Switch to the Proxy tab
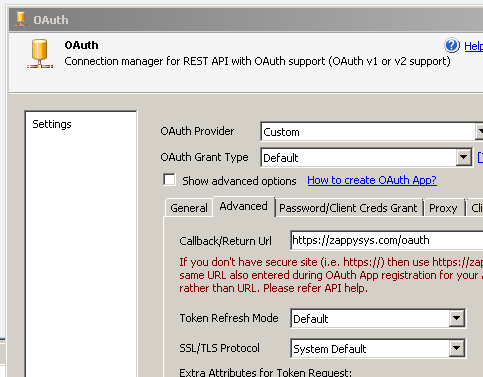This screenshot has height=377, width=483. coord(443,208)
